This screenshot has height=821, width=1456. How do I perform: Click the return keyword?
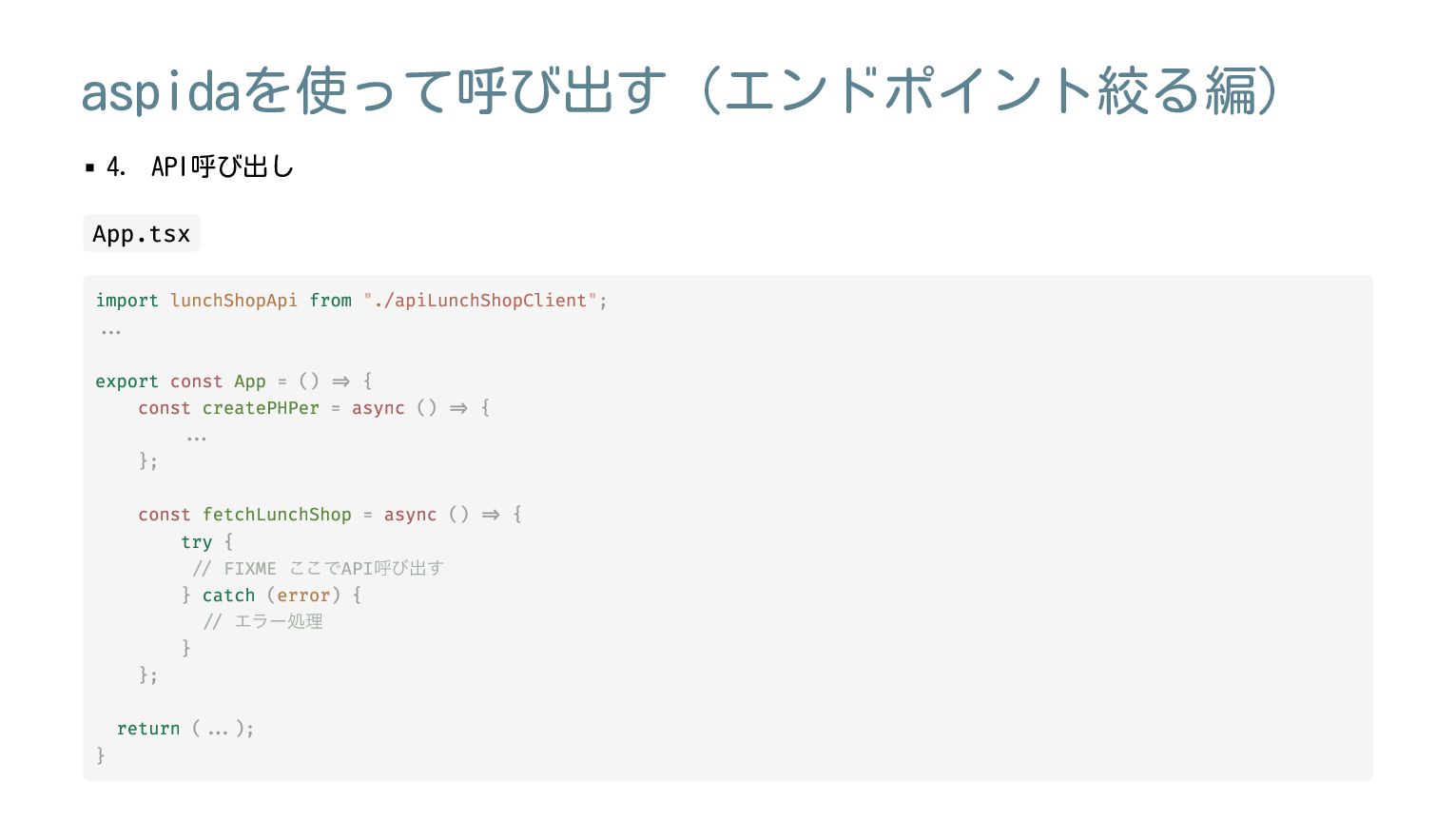click(148, 729)
